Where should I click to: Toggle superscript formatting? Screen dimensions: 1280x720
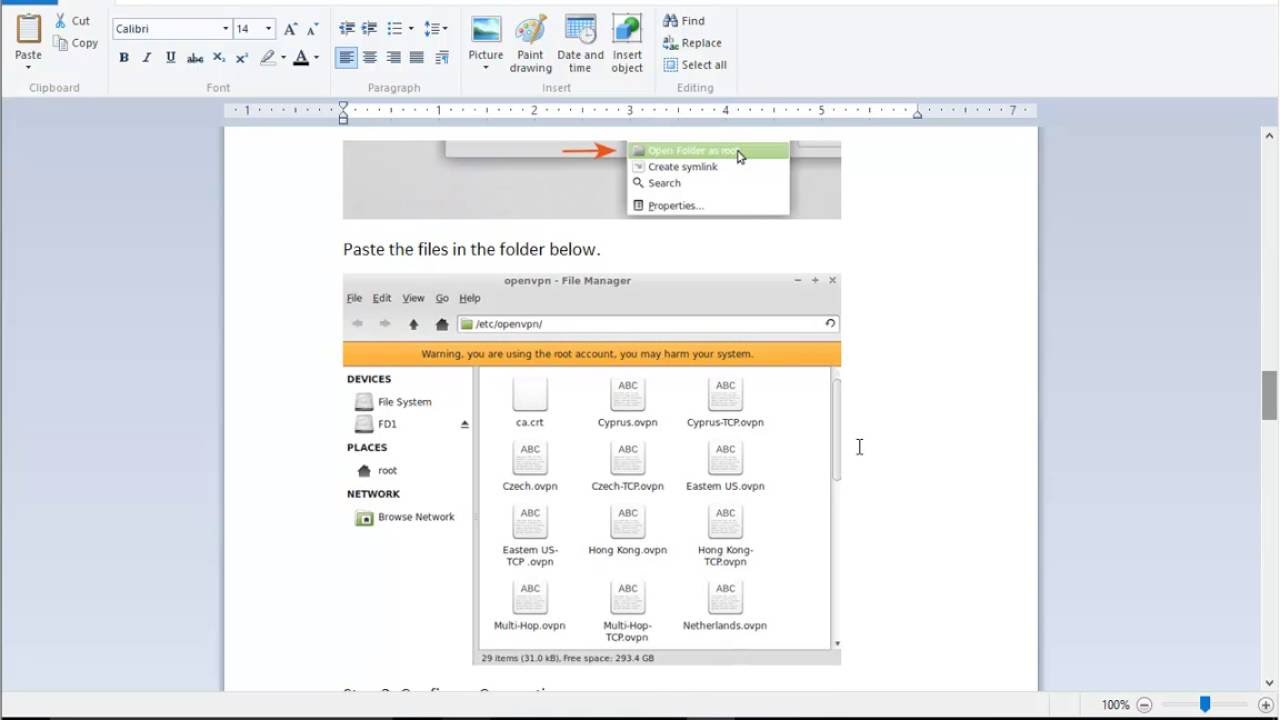(x=242, y=58)
